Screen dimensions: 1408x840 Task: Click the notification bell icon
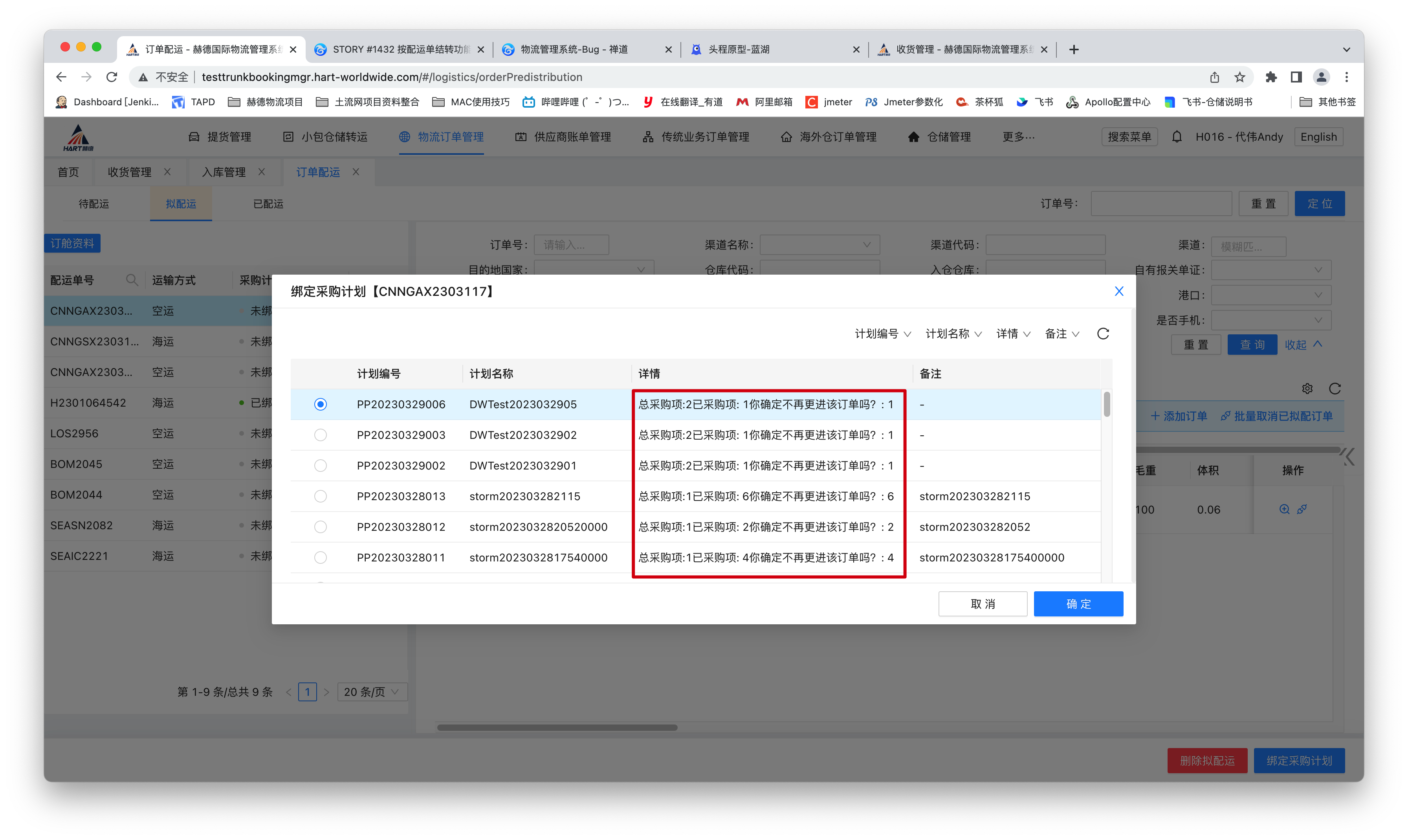(1177, 137)
